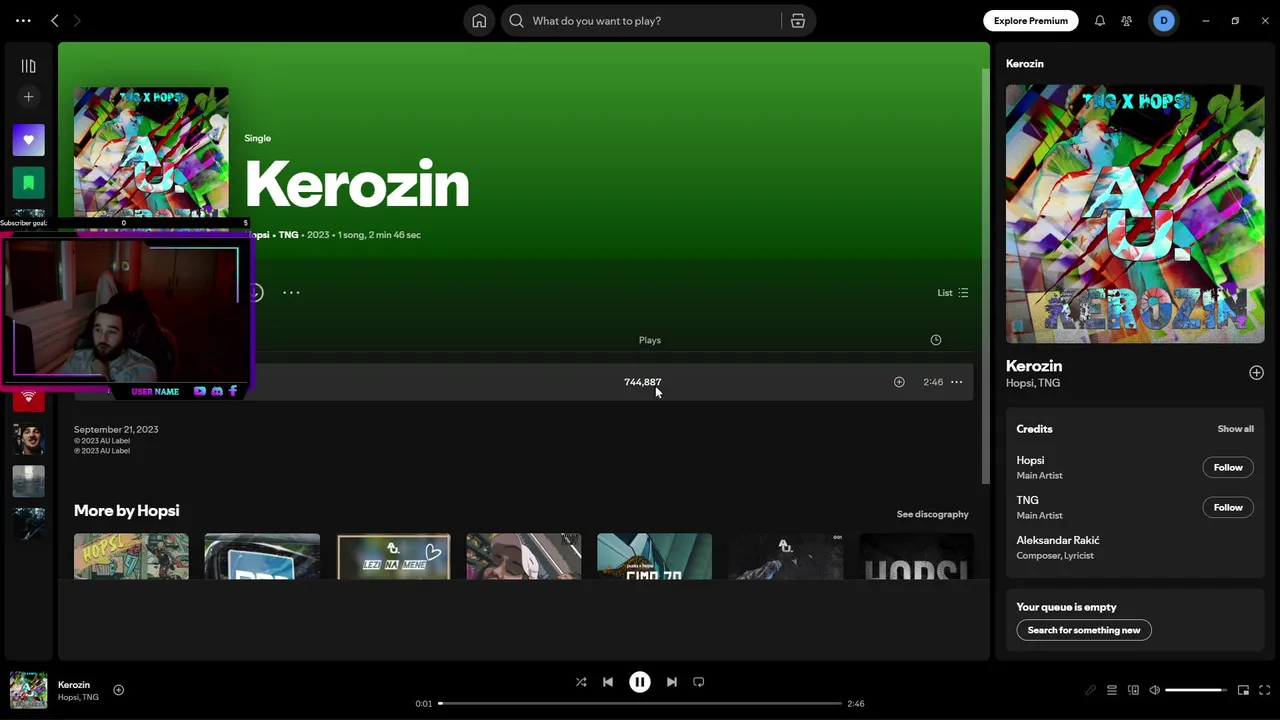Viewport: 1280px width, 720px height.
Task: Follow TNG in Credits
Action: (x=1228, y=507)
